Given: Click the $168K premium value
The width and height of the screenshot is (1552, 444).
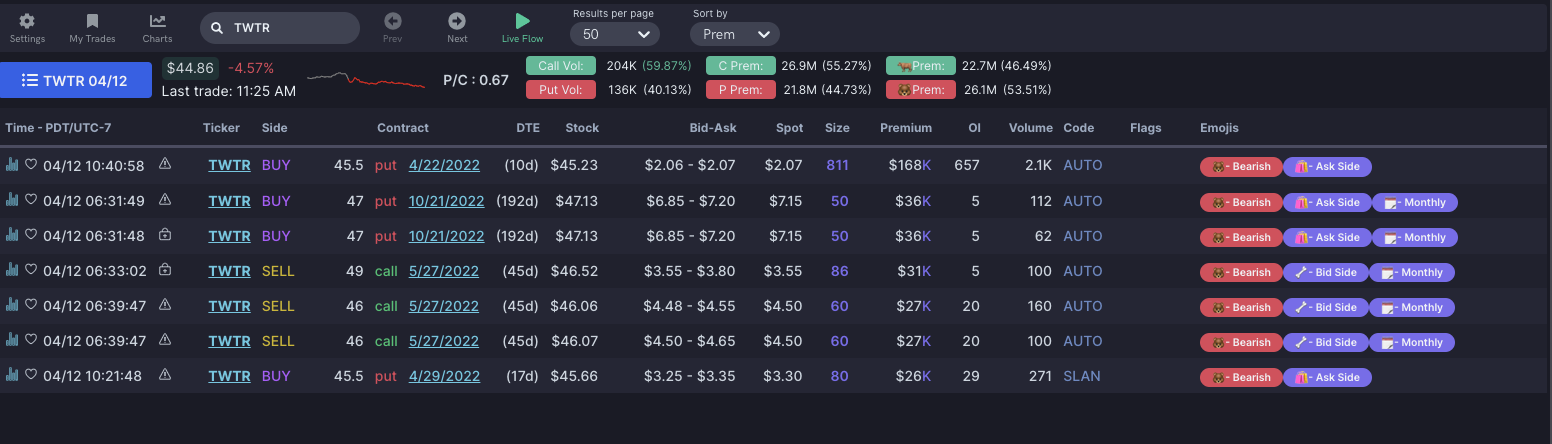Looking at the screenshot, I should click(909, 165).
